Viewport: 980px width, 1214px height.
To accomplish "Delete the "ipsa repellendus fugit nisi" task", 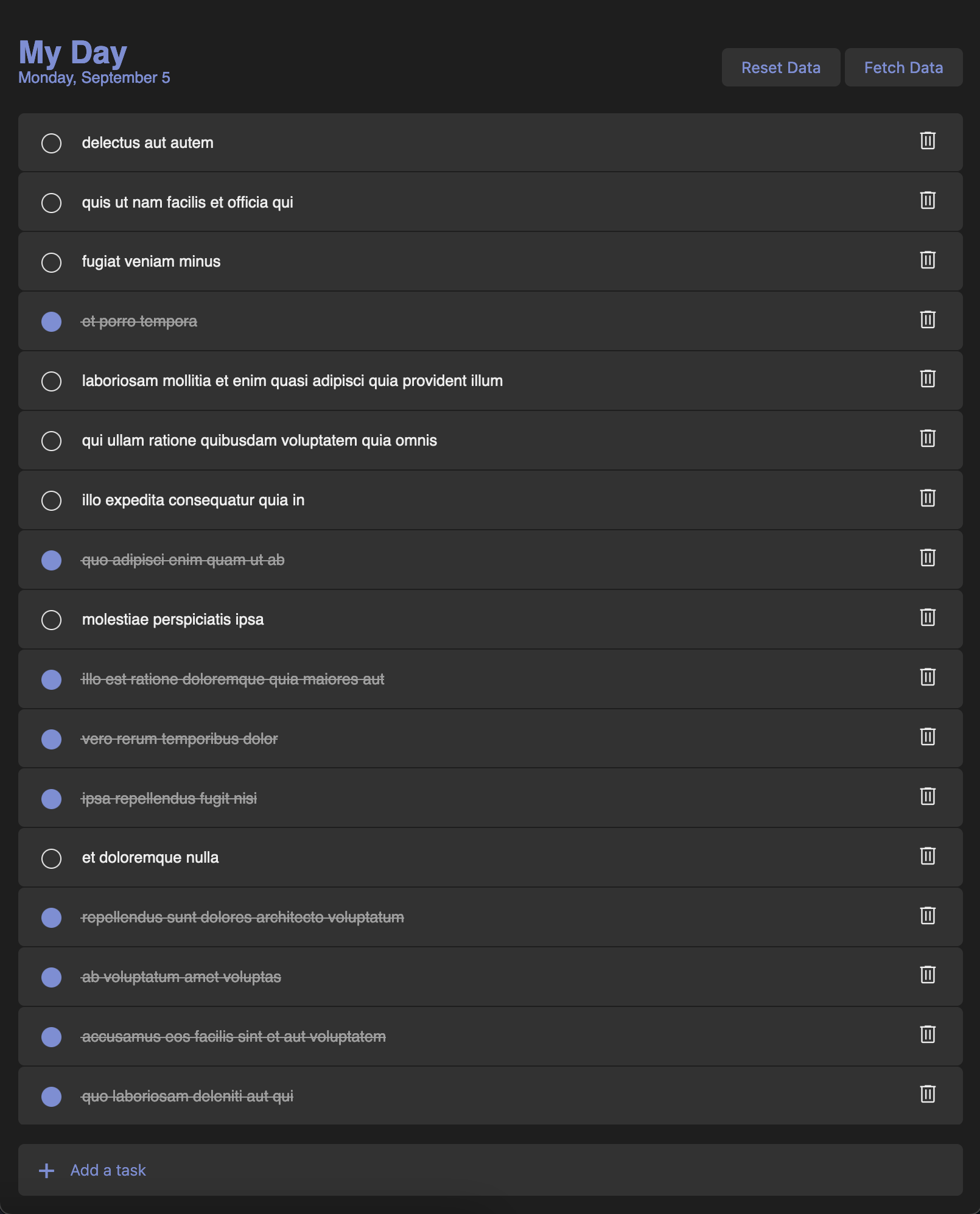I will 926,796.
